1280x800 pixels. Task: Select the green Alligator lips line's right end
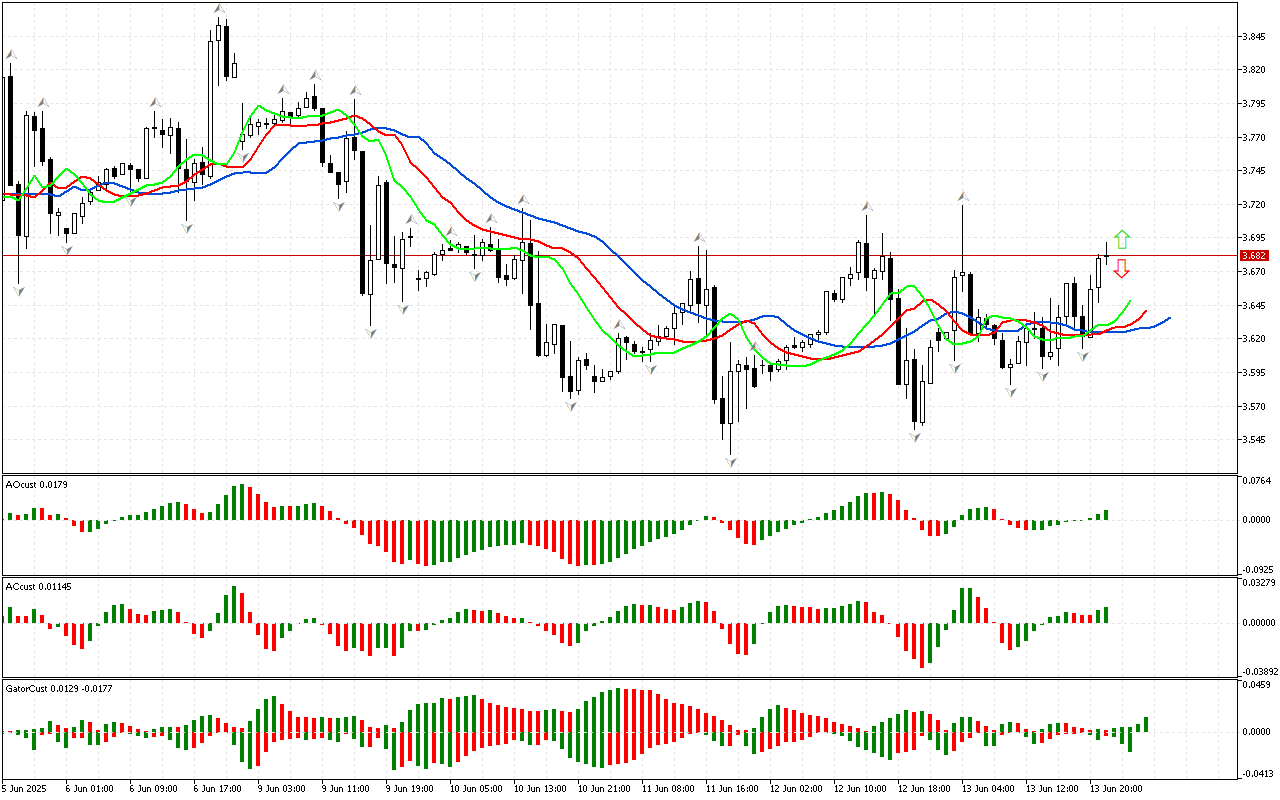click(x=1130, y=300)
